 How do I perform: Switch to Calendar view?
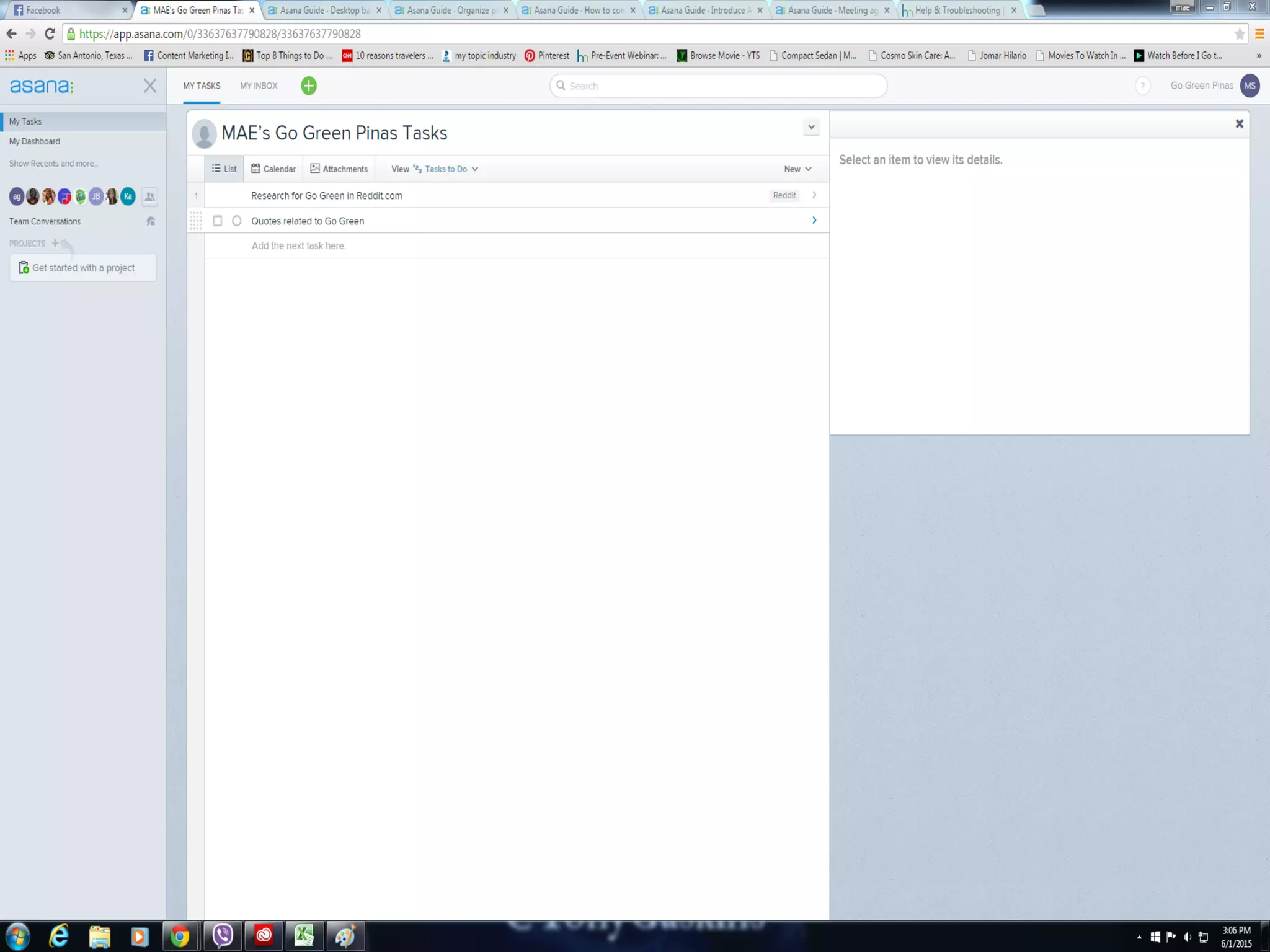click(273, 169)
